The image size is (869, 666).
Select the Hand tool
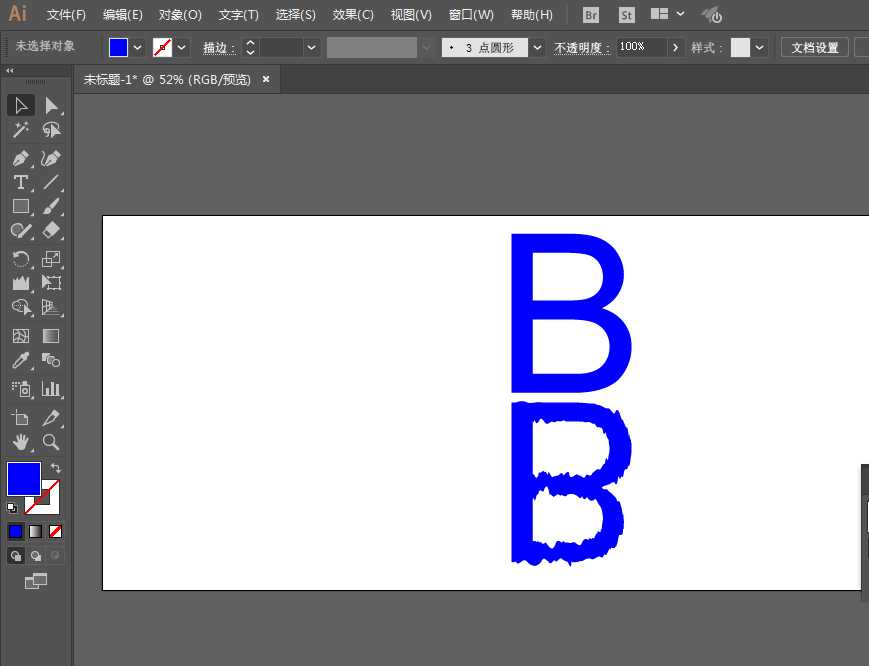[20, 442]
